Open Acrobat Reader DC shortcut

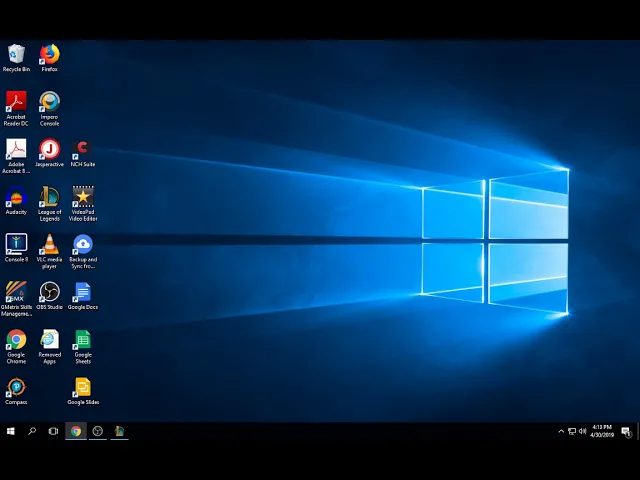pyautogui.click(x=16, y=109)
